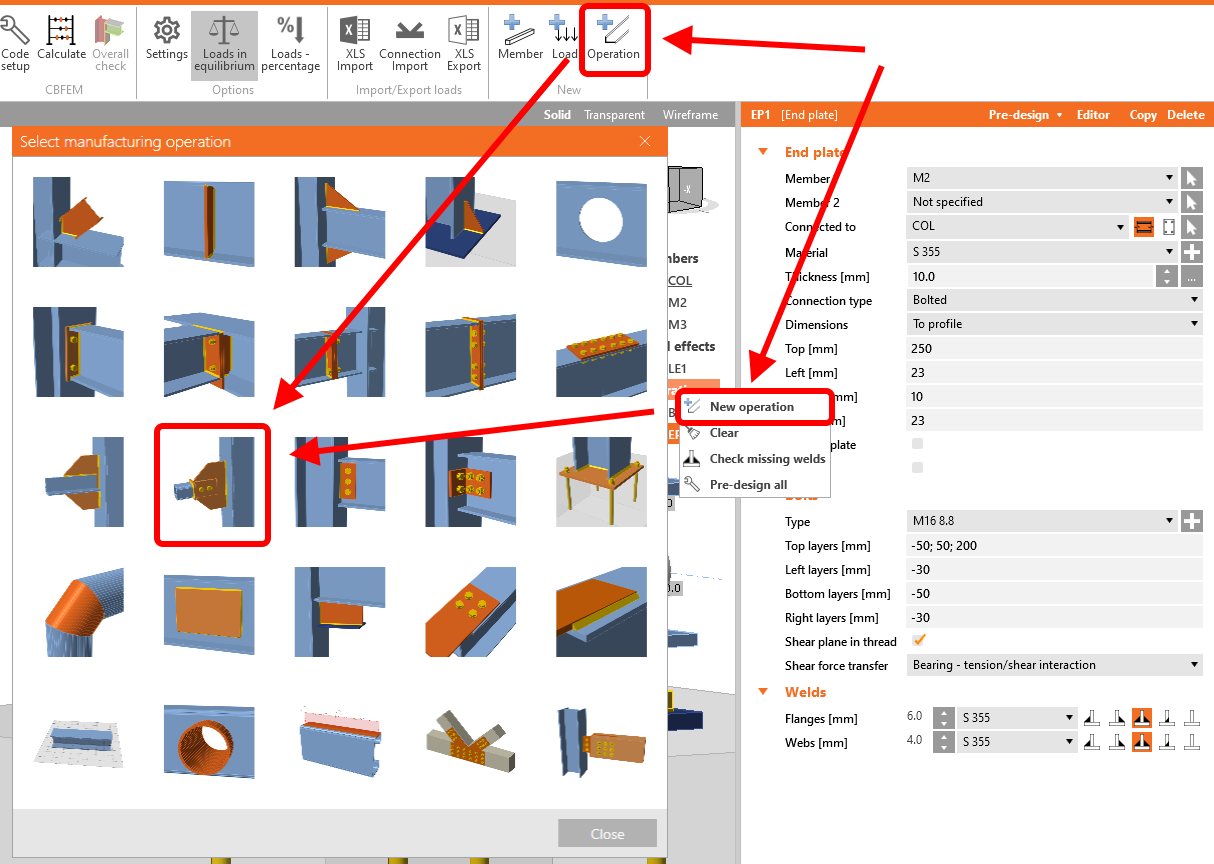The height and width of the screenshot is (864, 1214).
Task: Choose the dark blue base plate stiffener thumbnail
Action: click(x=471, y=224)
